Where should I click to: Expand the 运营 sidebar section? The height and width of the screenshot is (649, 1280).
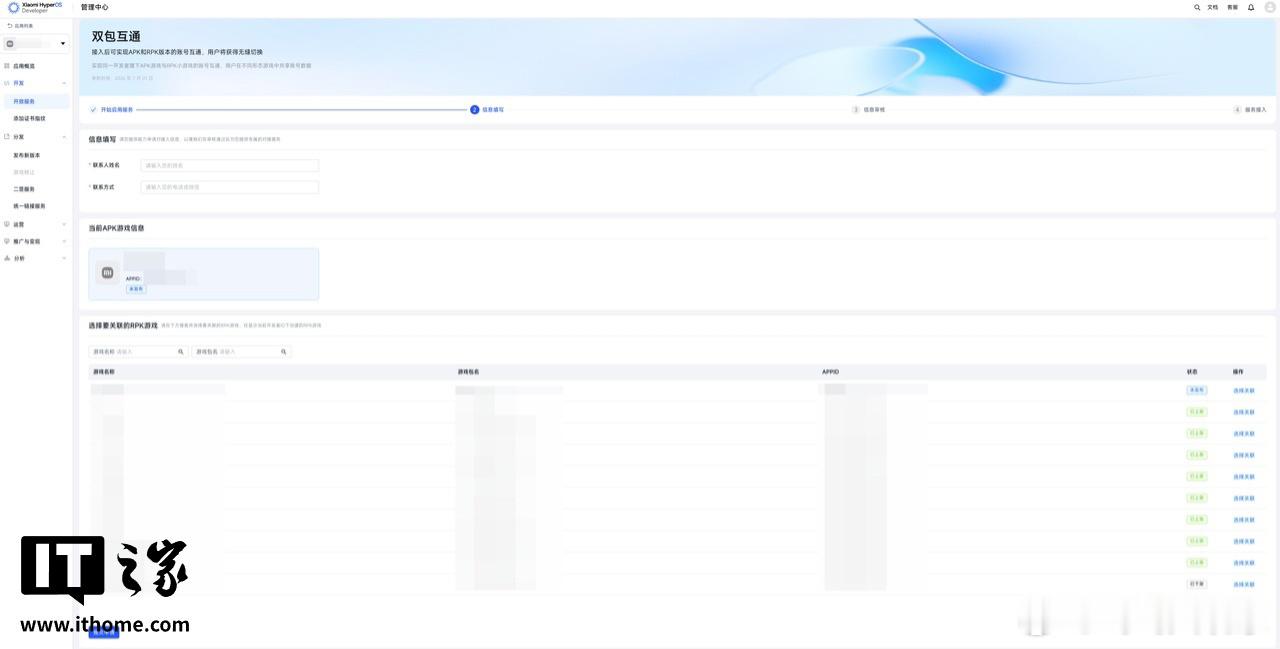(36, 224)
